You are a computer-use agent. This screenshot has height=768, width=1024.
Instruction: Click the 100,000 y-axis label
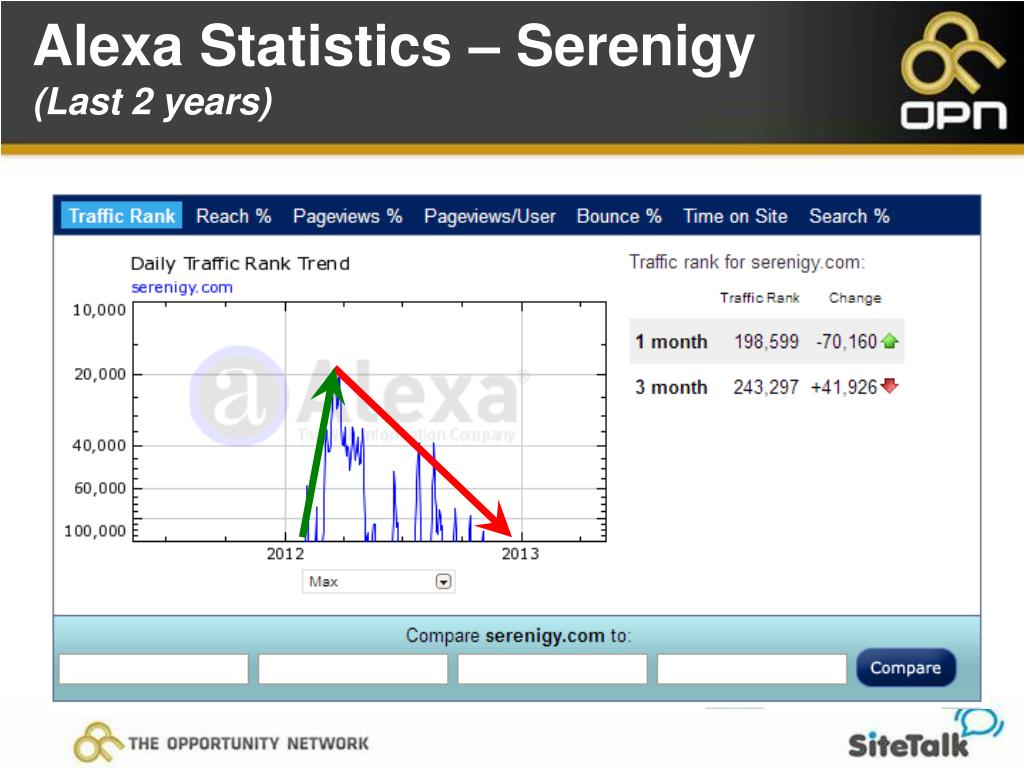pos(95,531)
